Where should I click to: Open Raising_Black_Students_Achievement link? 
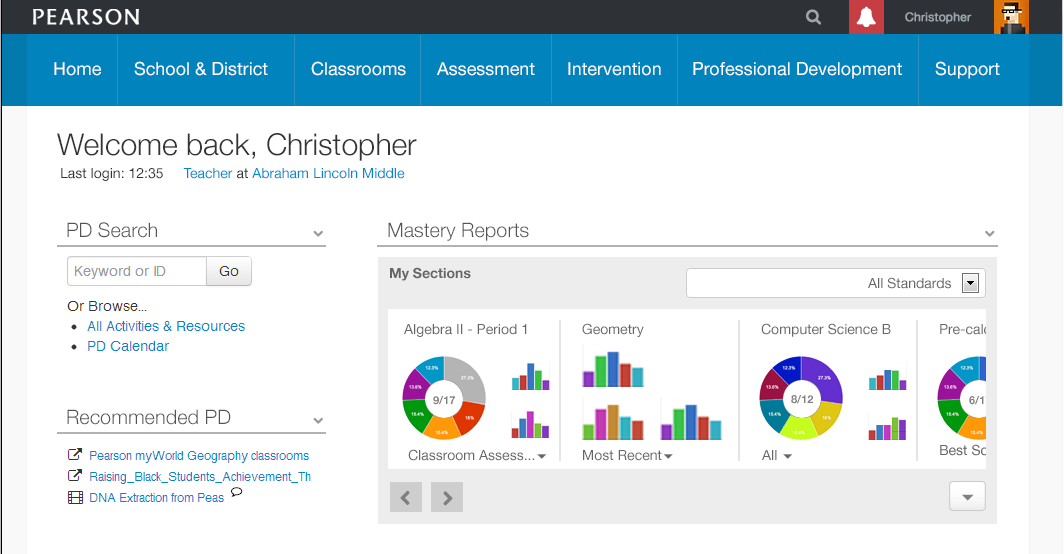[200, 477]
